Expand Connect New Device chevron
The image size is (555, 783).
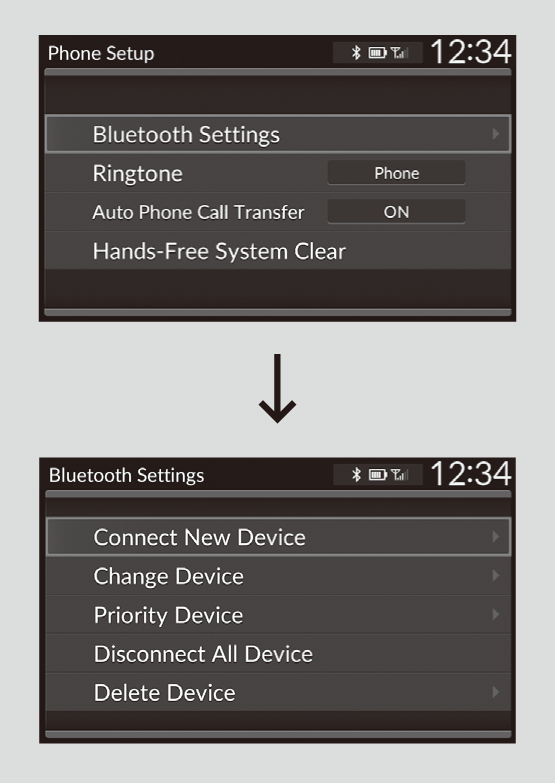point(496,536)
